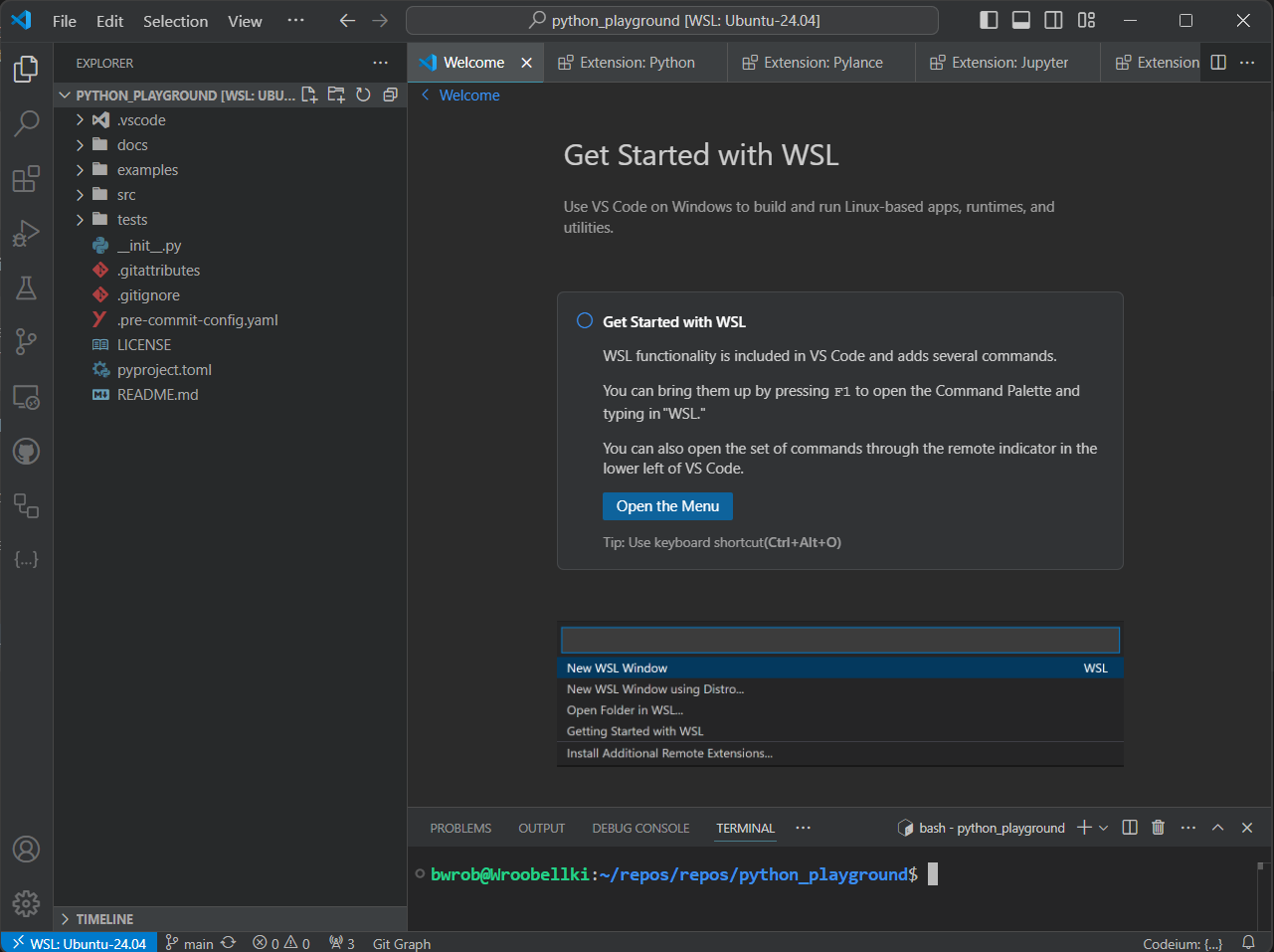Toggle the bottom panel layout button
Viewport: 1274px width, 952px height.
[1021, 20]
